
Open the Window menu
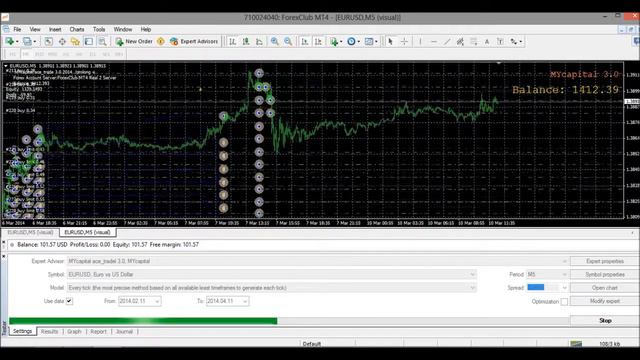click(x=122, y=29)
